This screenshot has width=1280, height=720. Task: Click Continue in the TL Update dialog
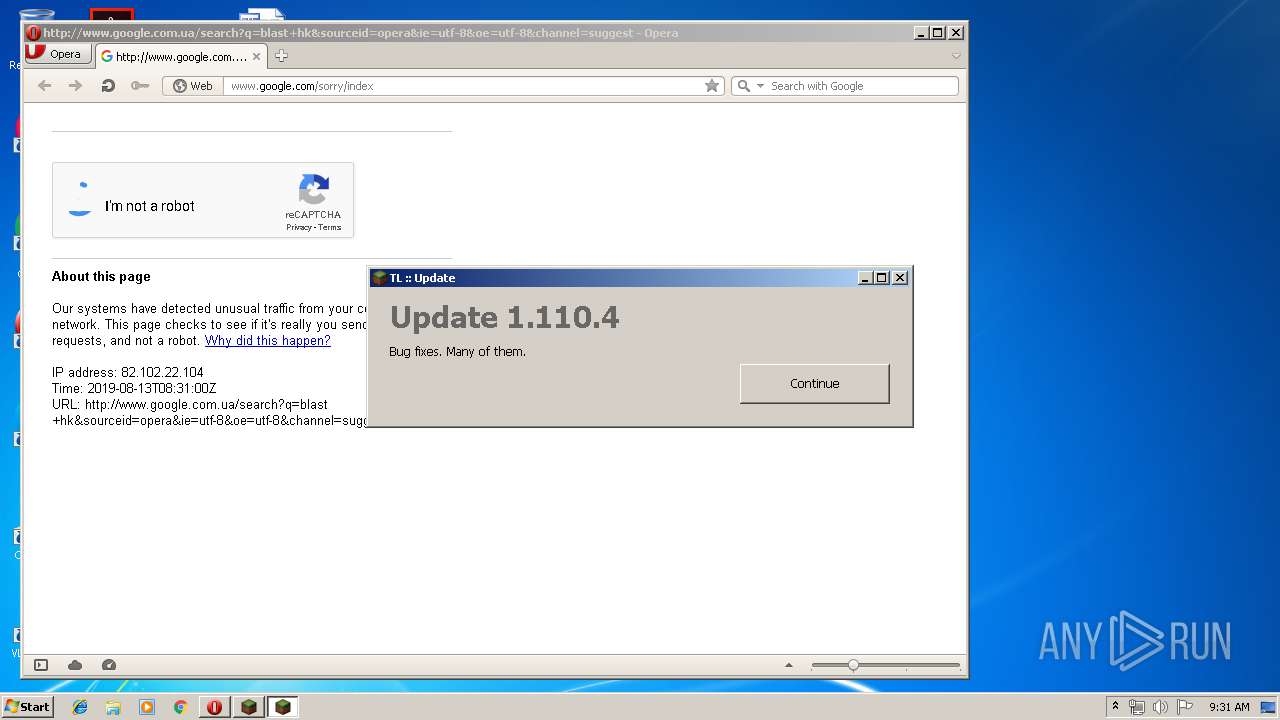pyautogui.click(x=814, y=384)
